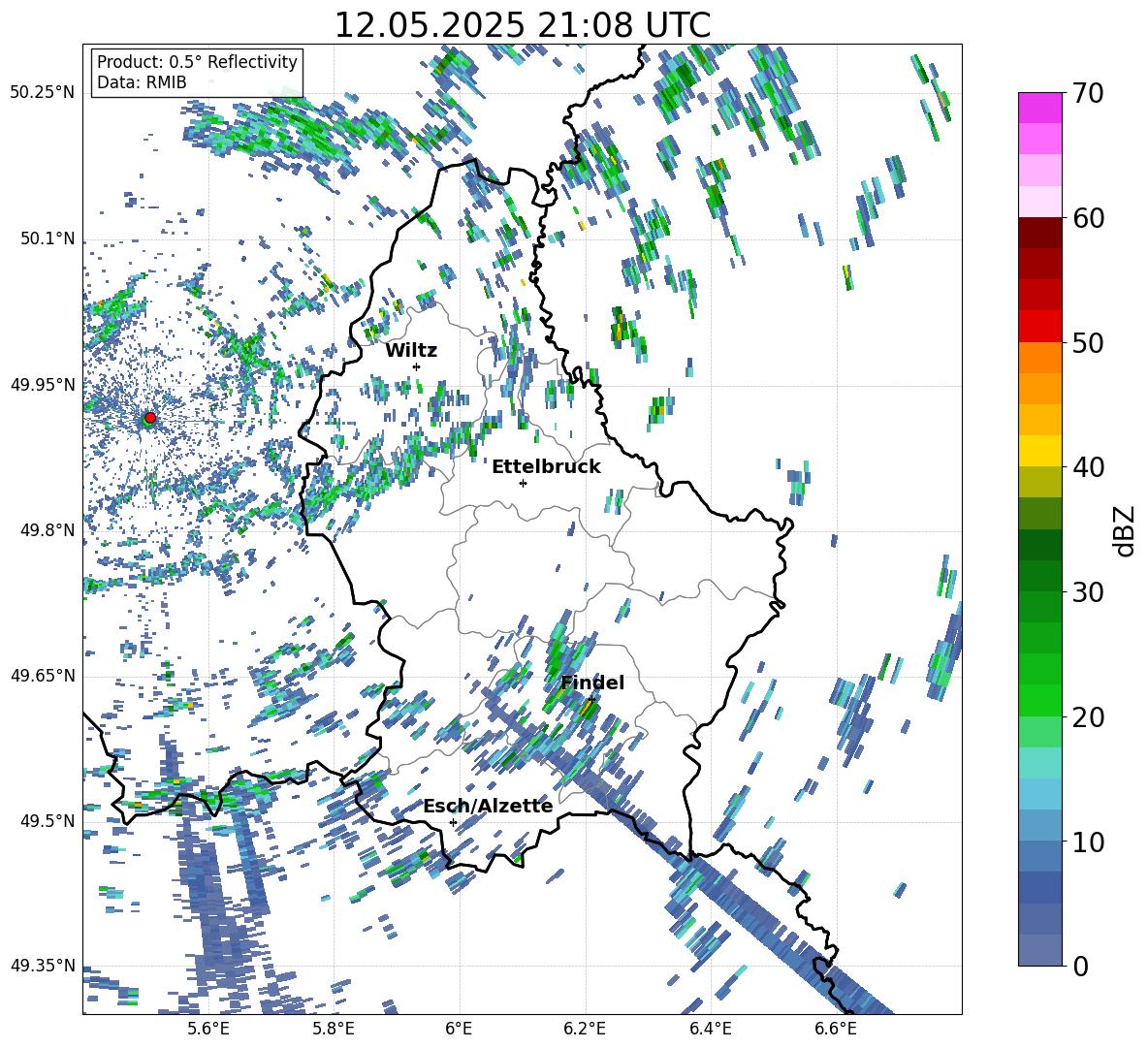
Task: Click the 6.6°E longitude label
Action: click(x=836, y=1029)
